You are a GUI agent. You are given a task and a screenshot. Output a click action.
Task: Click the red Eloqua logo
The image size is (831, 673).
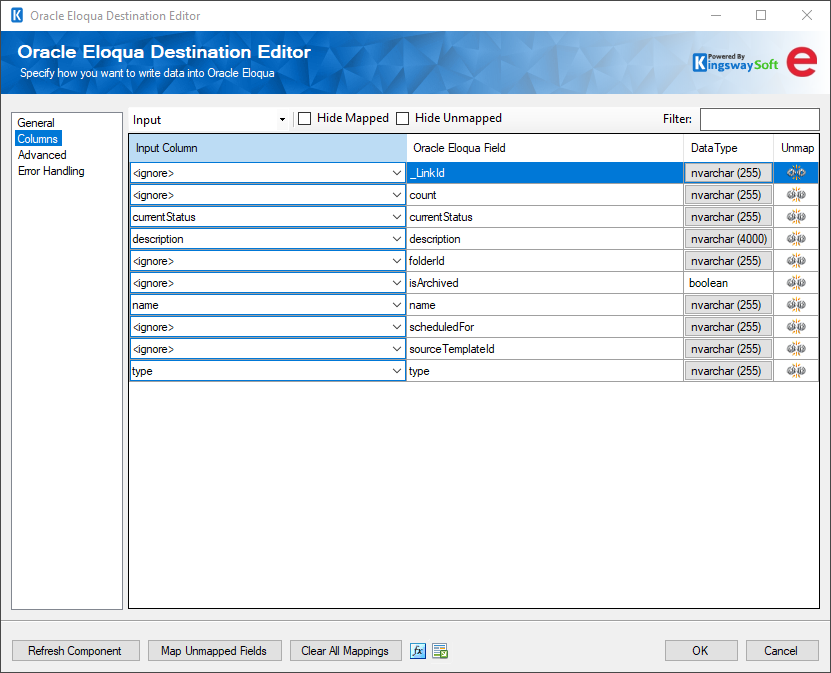(801, 62)
